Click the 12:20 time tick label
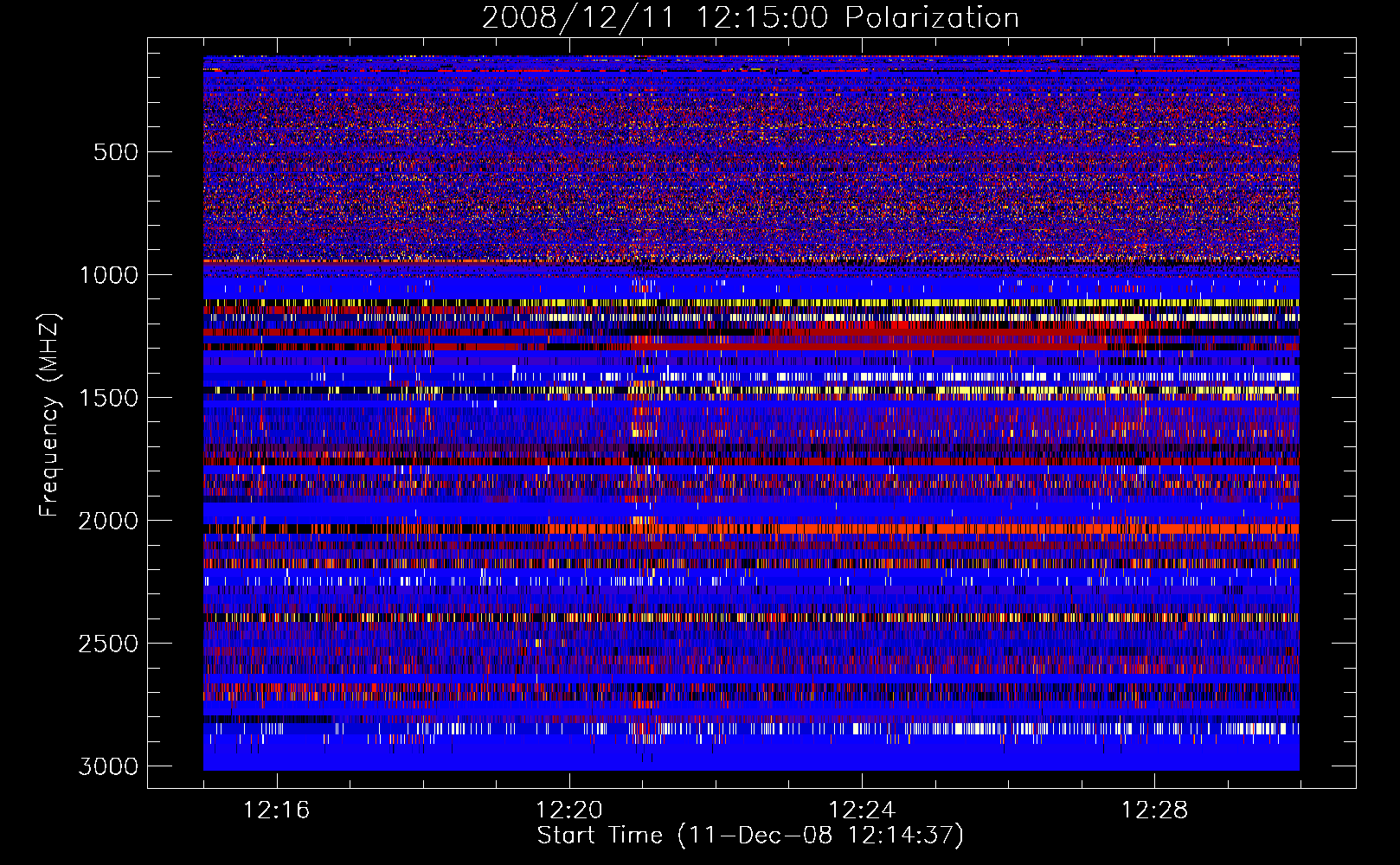The height and width of the screenshot is (865, 1400). click(x=569, y=811)
